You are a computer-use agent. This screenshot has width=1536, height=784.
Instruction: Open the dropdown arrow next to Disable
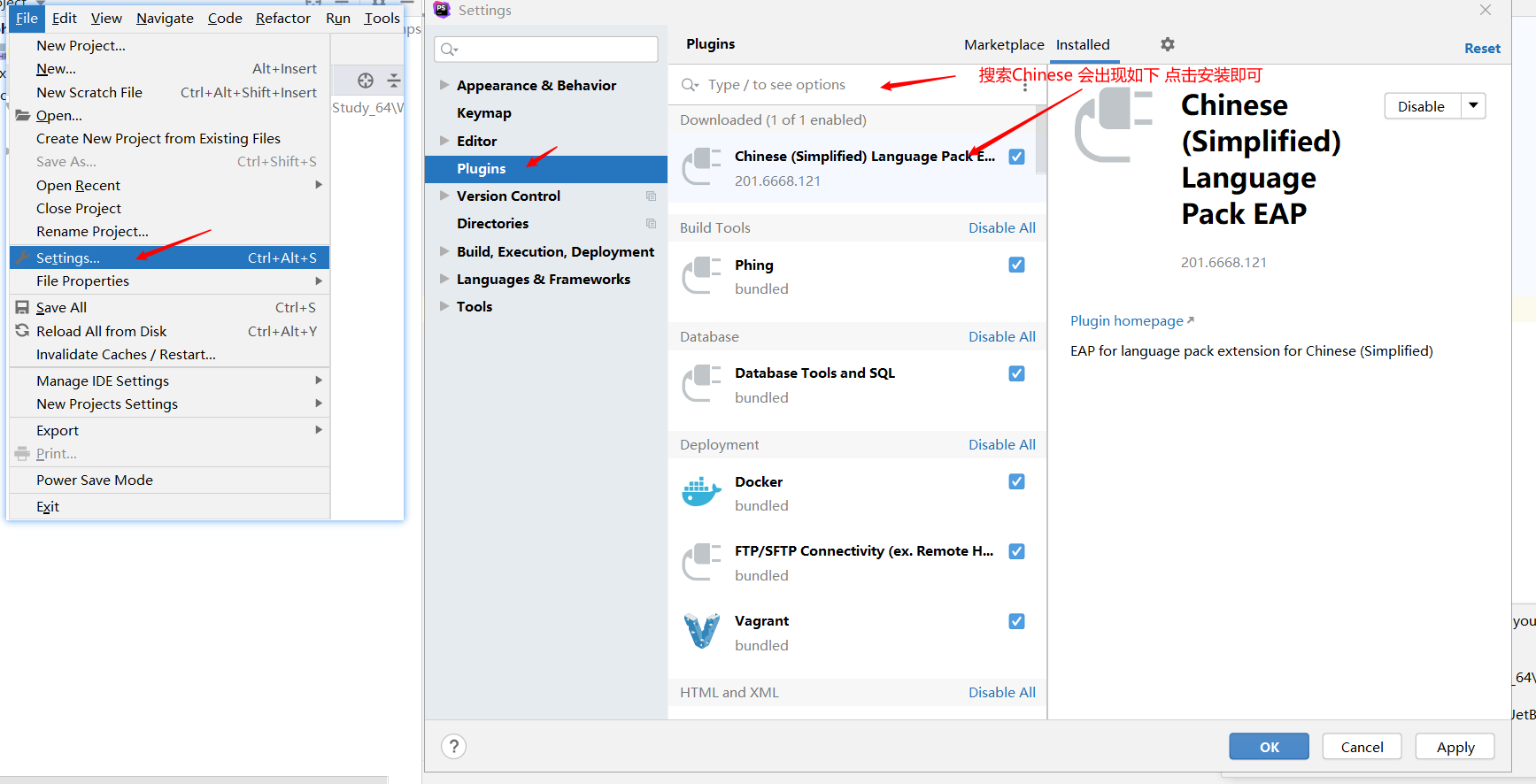1473,106
